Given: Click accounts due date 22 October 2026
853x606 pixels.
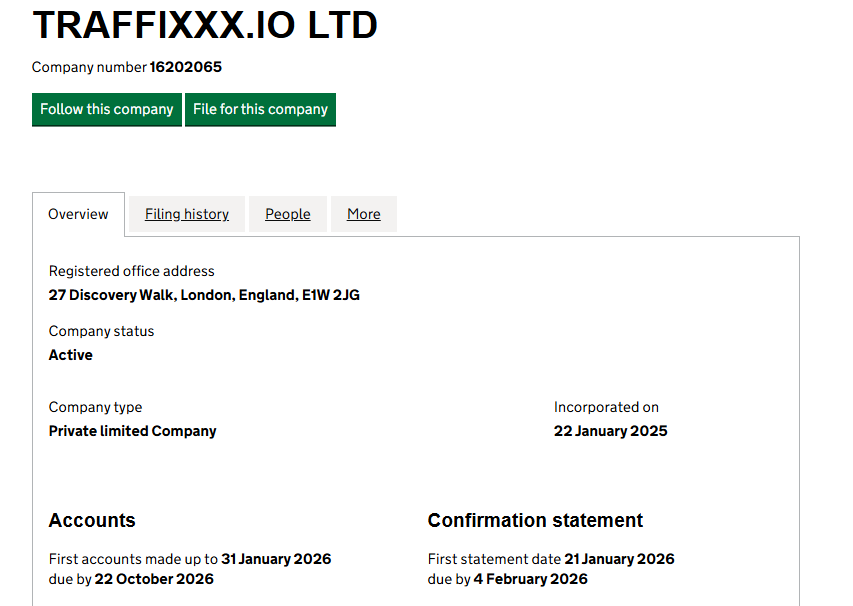Looking at the screenshot, I should 154,579.
